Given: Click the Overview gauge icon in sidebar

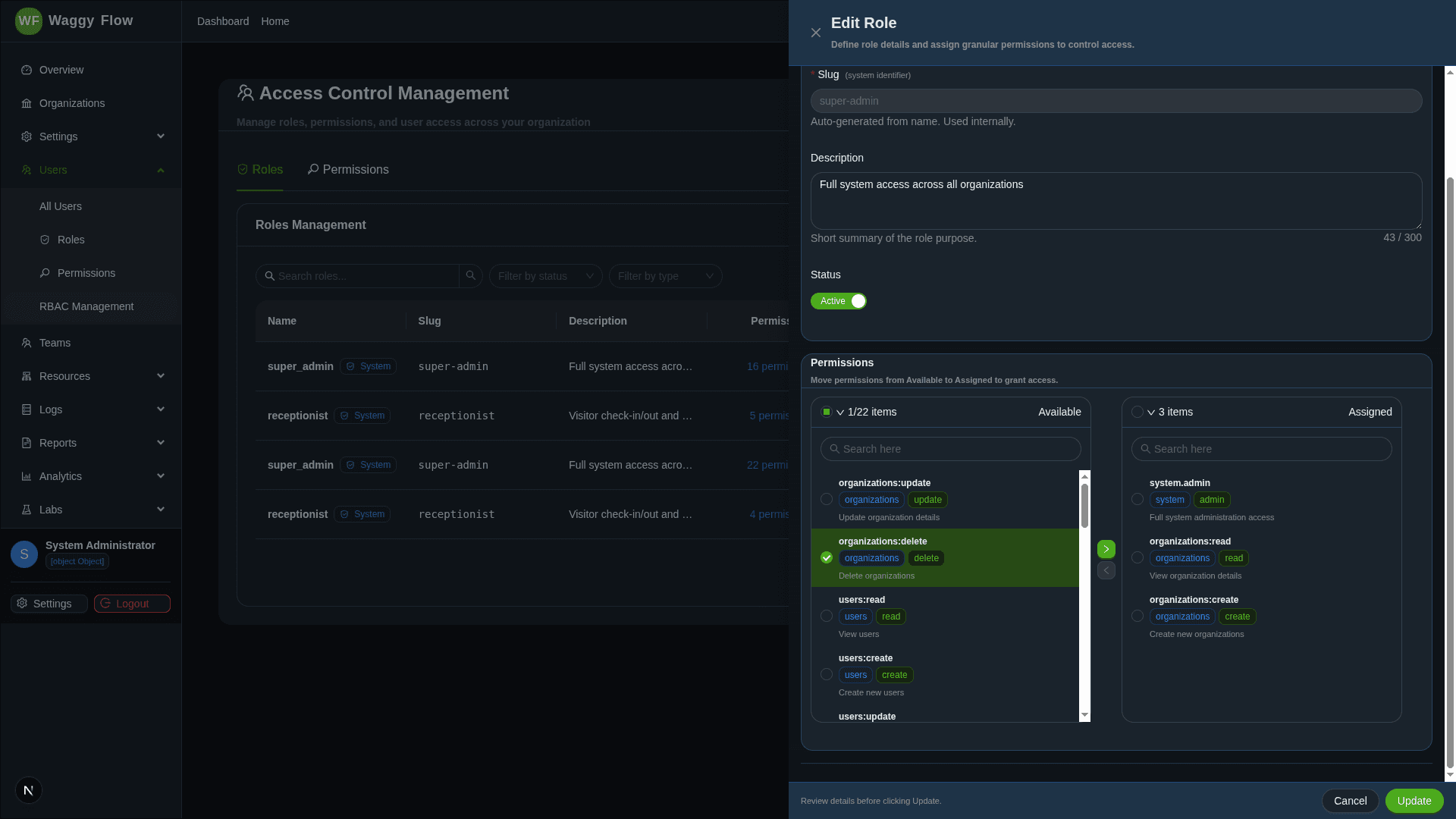Looking at the screenshot, I should pos(27,70).
